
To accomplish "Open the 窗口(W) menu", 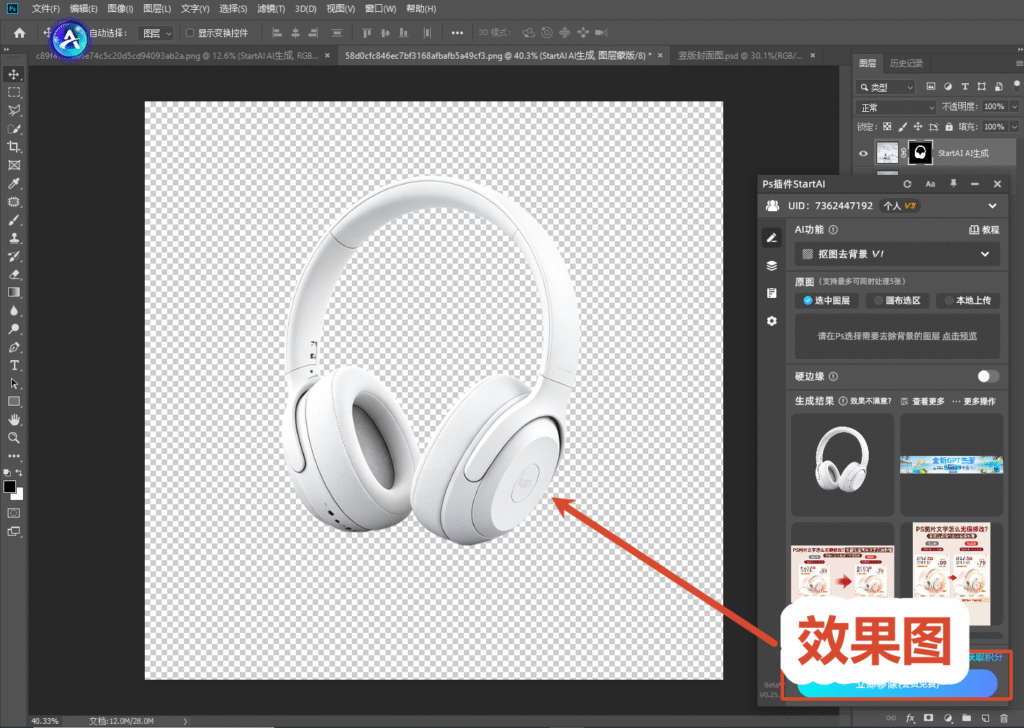I will [381, 8].
